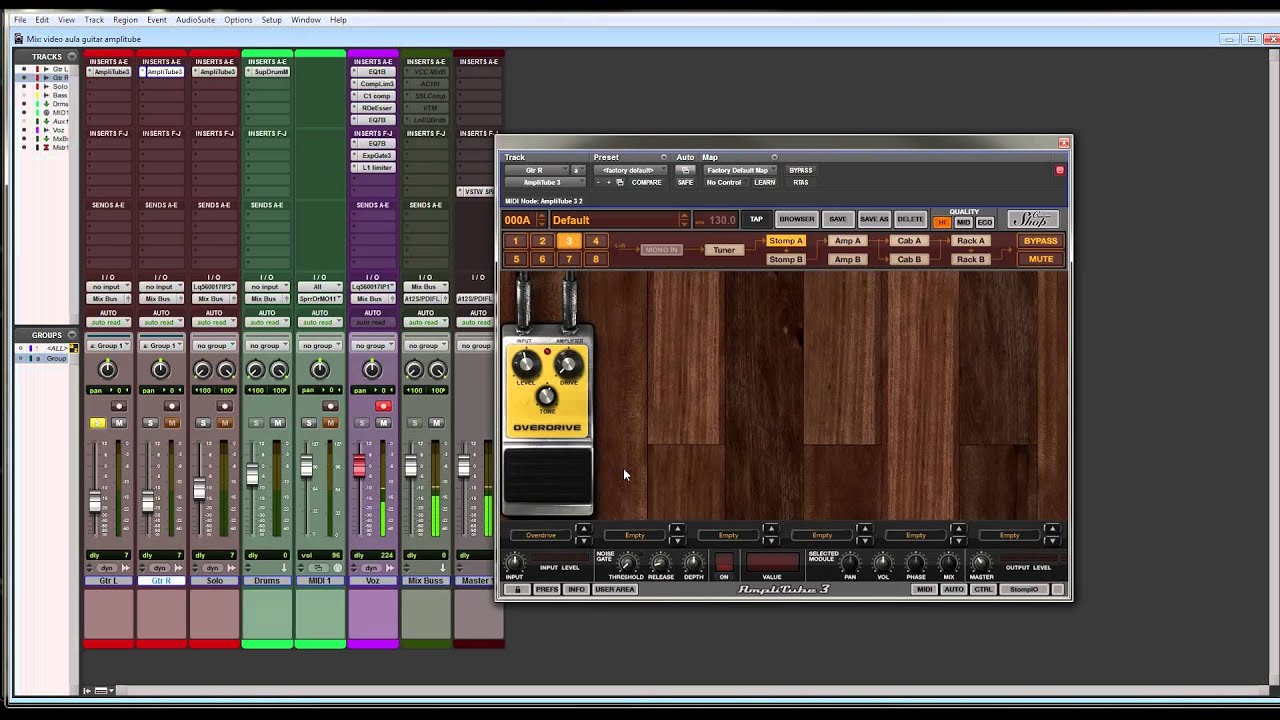
Task: Click the Gtr L channel pan knob
Action: [x=108, y=370]
